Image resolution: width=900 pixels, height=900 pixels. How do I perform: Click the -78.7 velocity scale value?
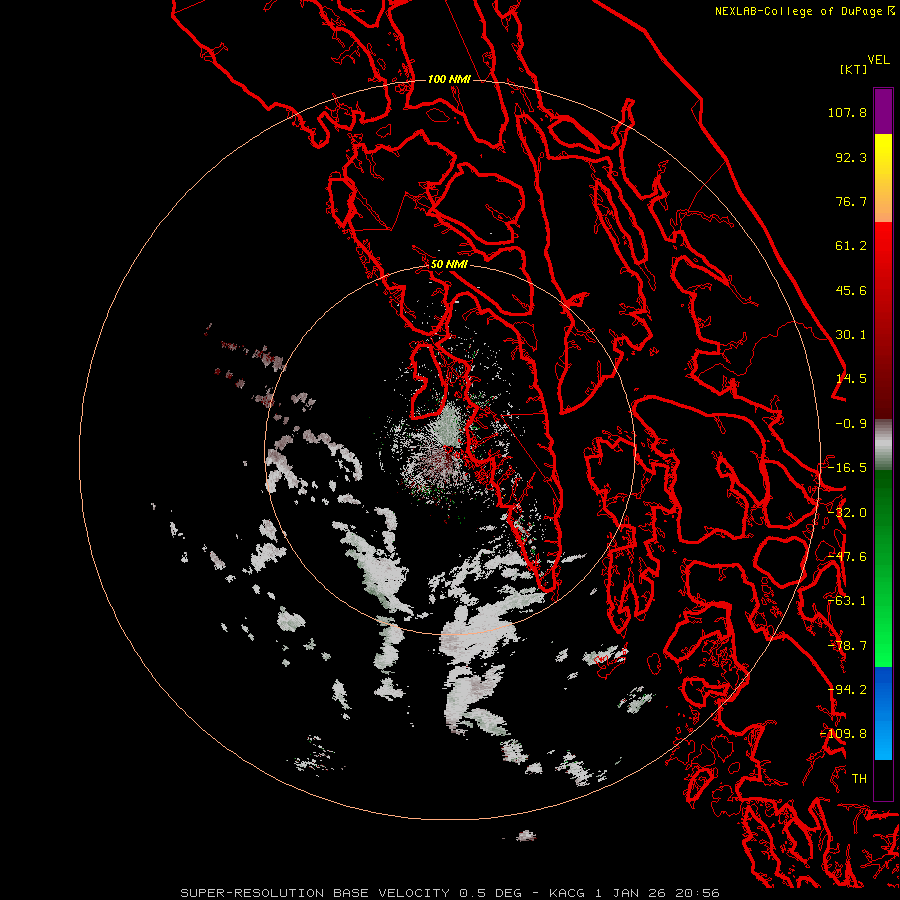(847, 646)
